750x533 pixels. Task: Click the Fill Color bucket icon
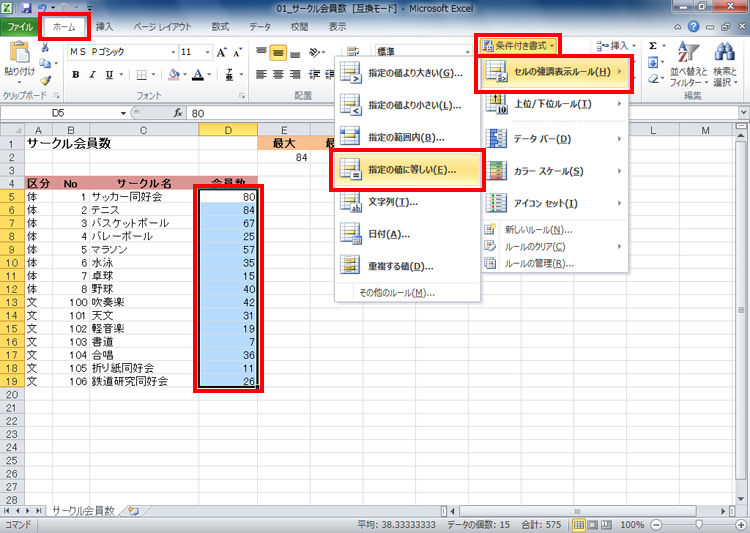click(174, 75)
